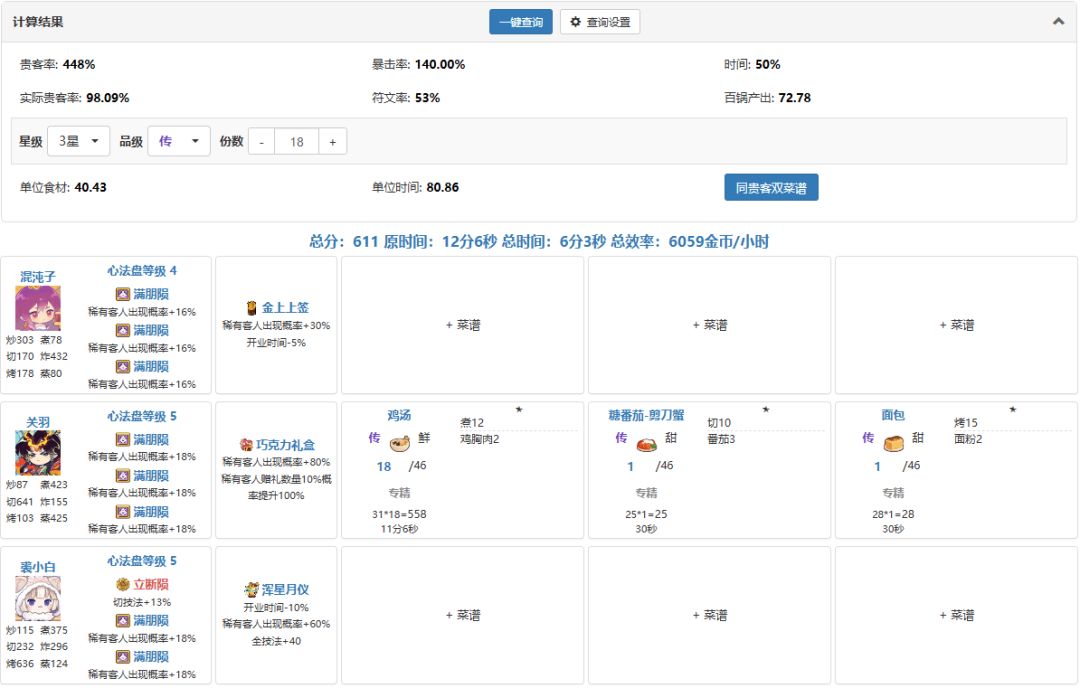
Task: Click 符文率 value 53%
Action: coord(428,98)
